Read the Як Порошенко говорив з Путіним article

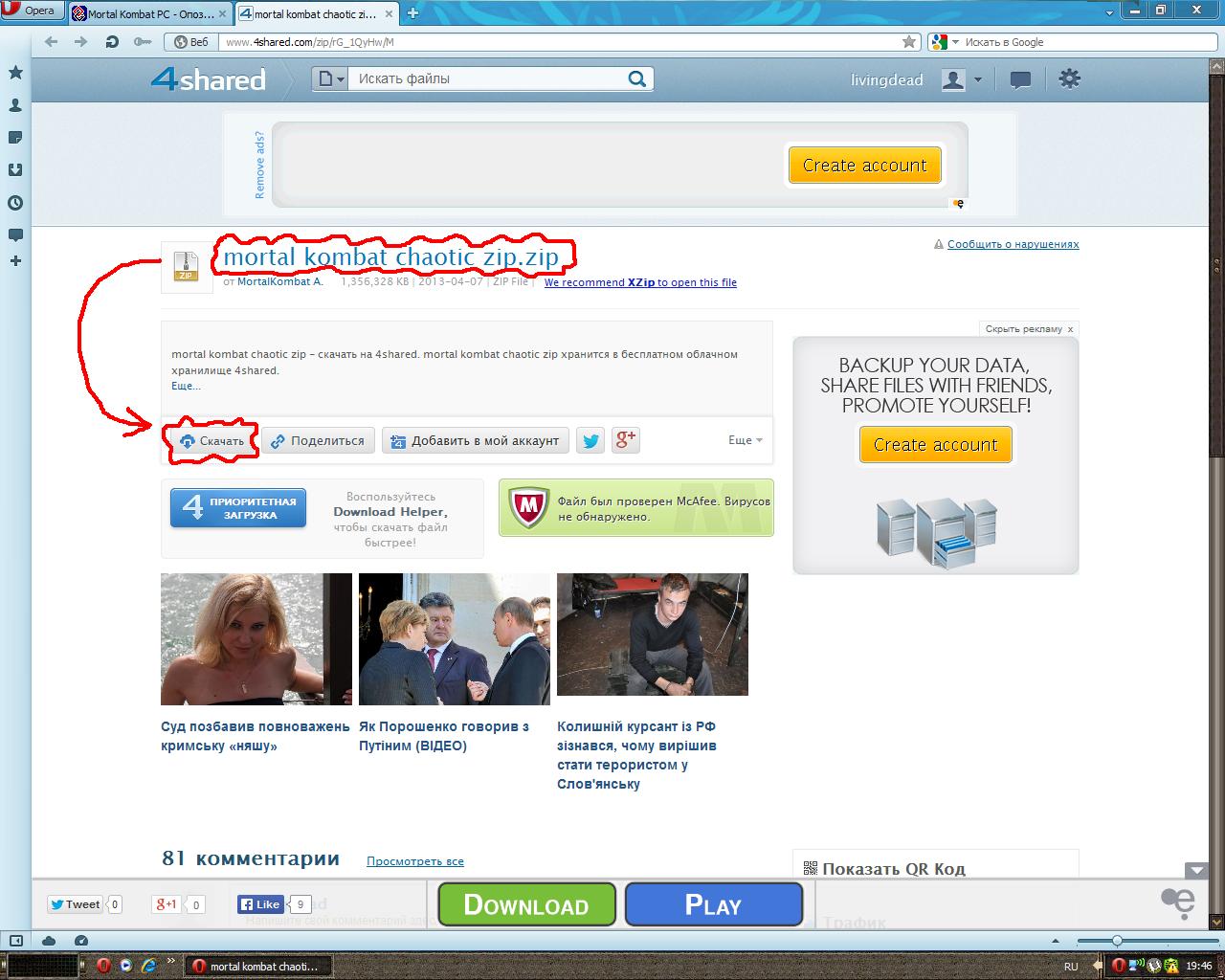(444, 736)
